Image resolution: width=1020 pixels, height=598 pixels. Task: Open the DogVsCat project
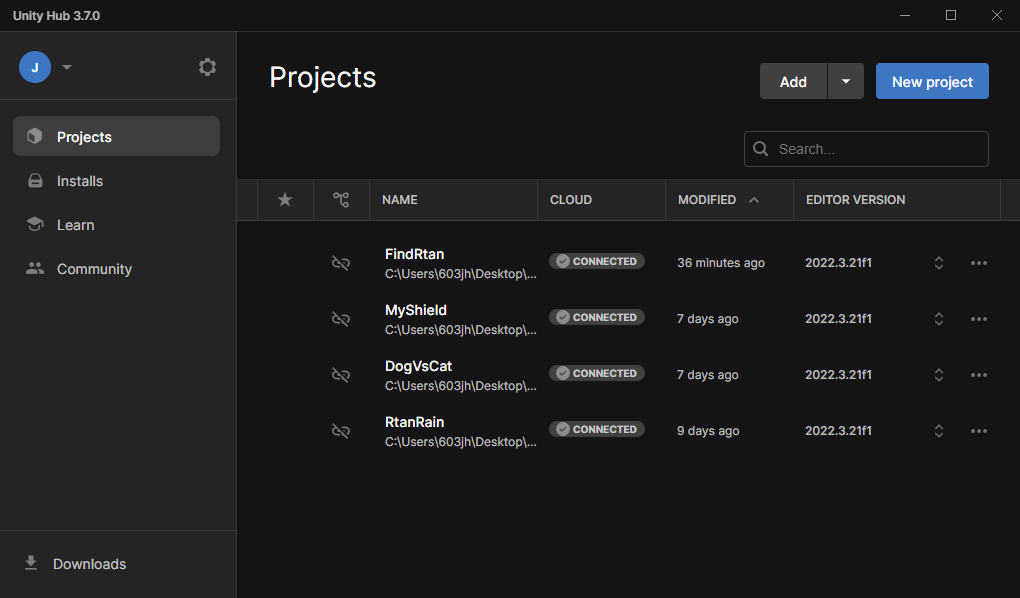tap(418, 366)
